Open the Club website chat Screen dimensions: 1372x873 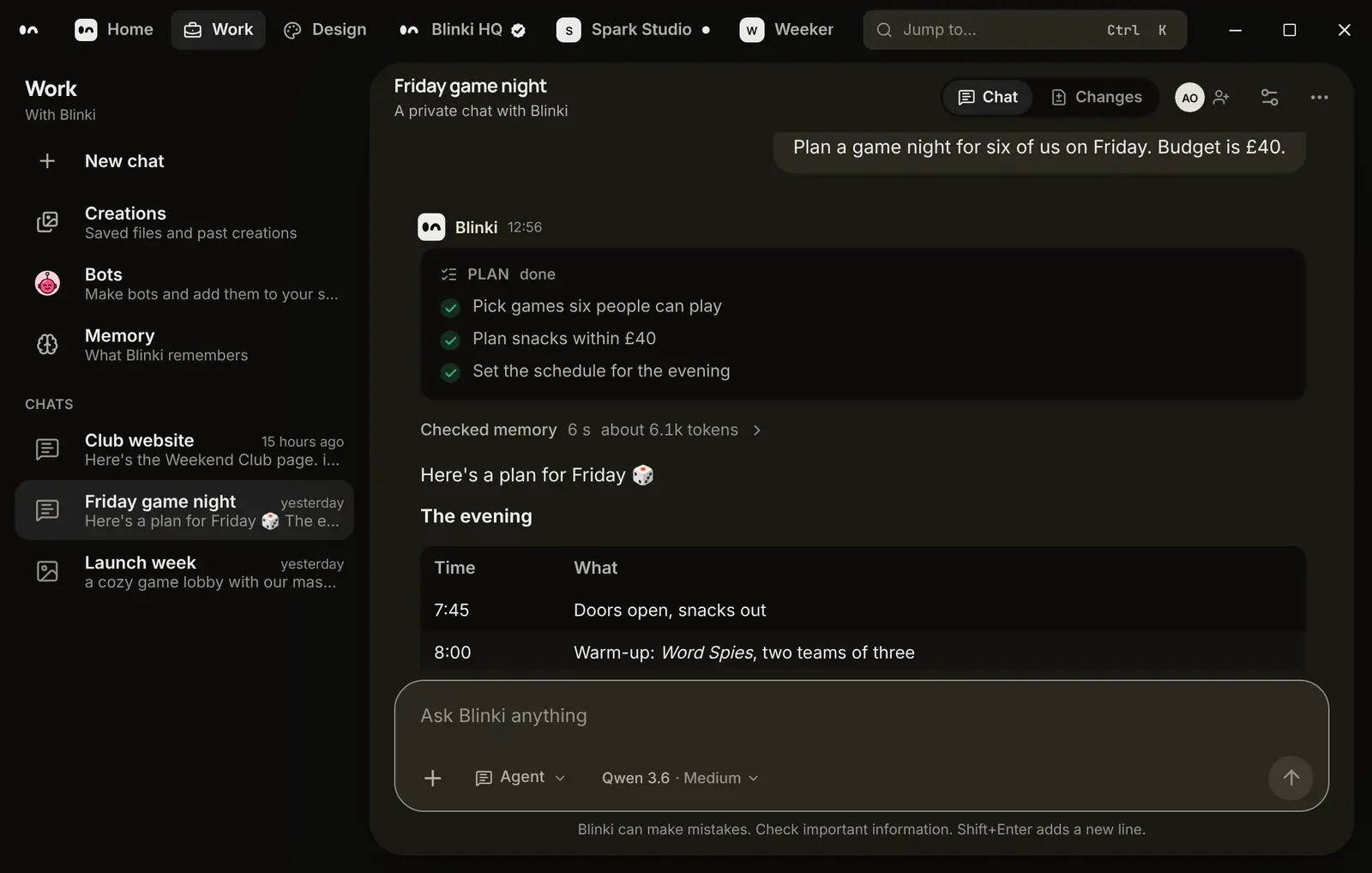click(x=184, y=449)
